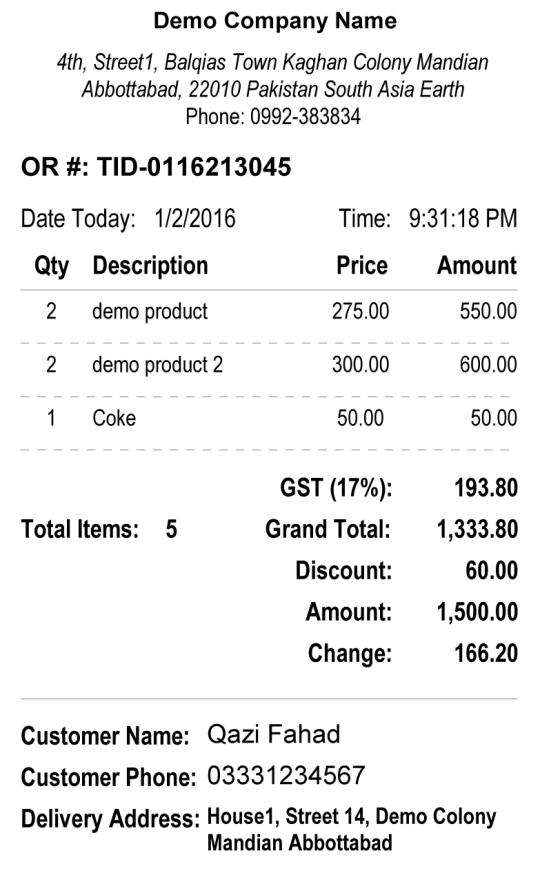This screenshot has width=540, height=873.
Task: Select the demo product row description
Action: pos(150,311)
